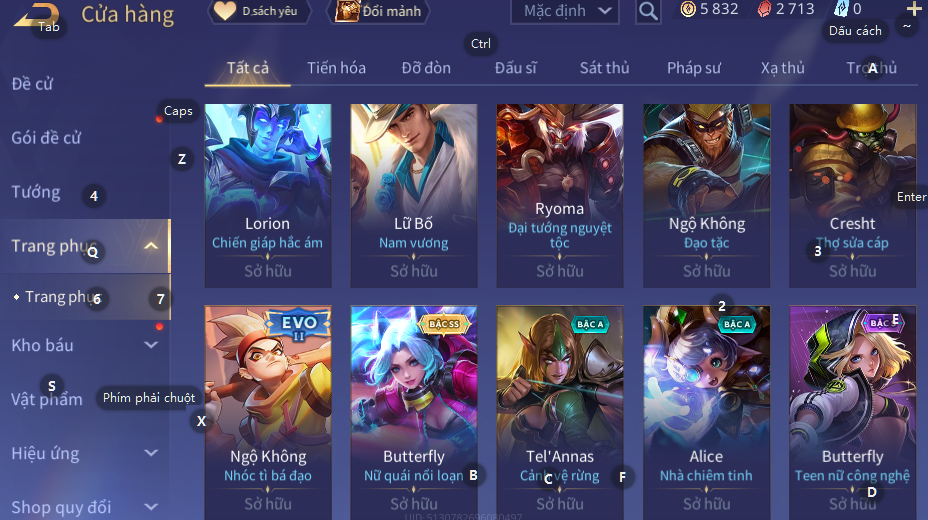
Task: Select the Sát thủ category tab
Action: [x=604, y=68]
